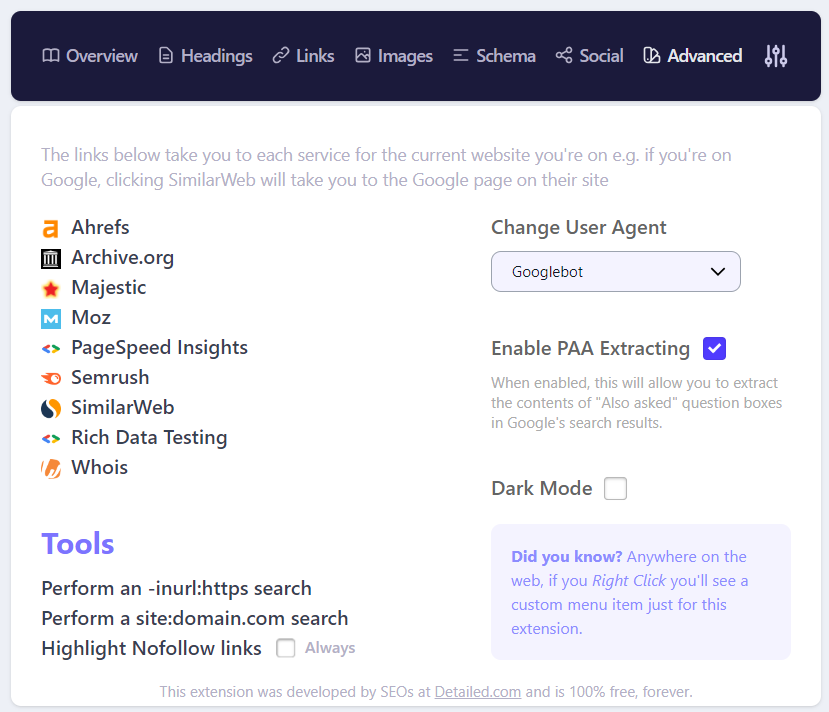Turn on the Dark Mode checkbox
This screenshot has width=829, height=712.
coord(615,489)
